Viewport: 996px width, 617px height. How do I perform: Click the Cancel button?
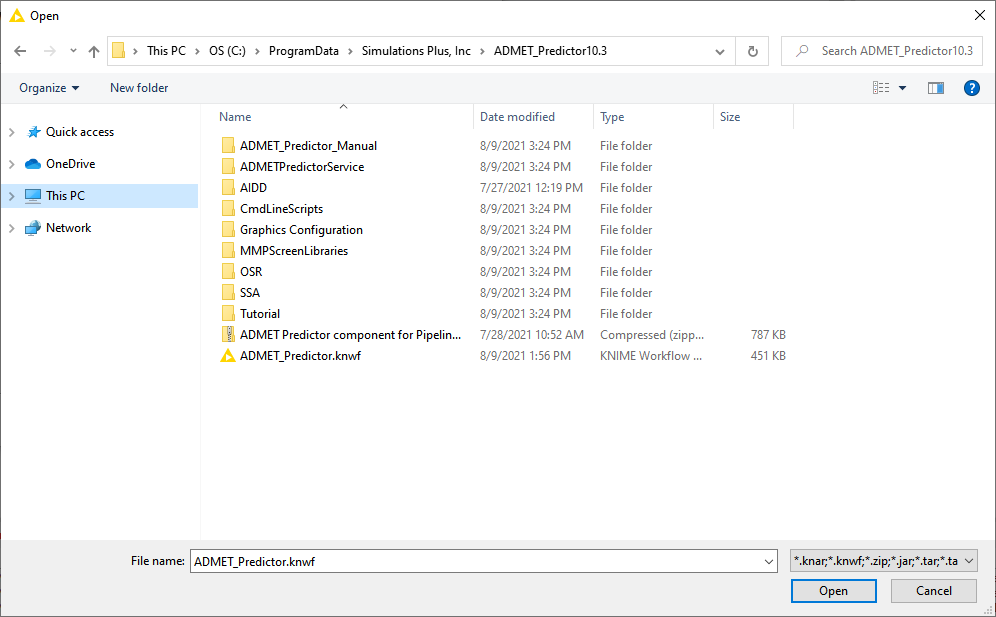click(933, 591)
